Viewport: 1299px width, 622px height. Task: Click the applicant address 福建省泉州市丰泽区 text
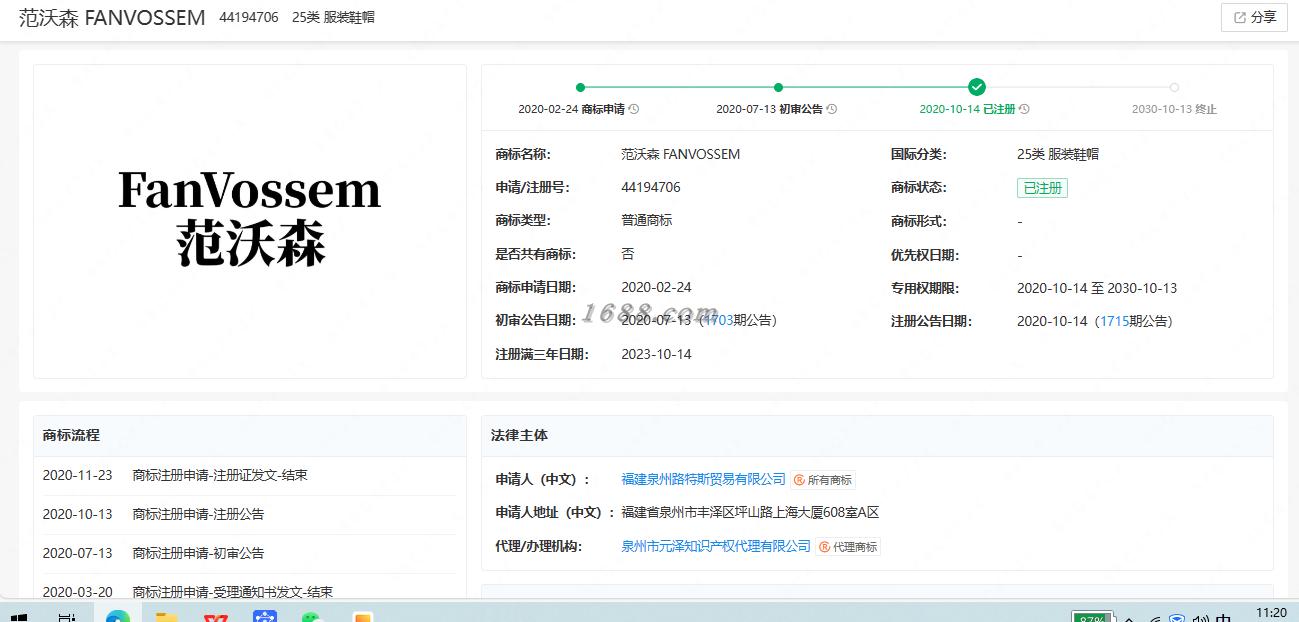pyautogui.click(x=750, y=512)
